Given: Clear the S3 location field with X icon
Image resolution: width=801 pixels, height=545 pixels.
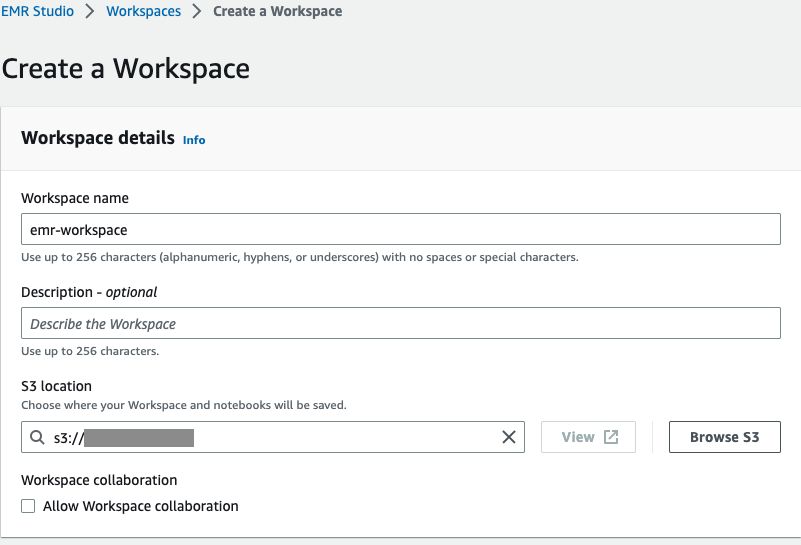Looking at the screenshot, I should tap(509, 437).
